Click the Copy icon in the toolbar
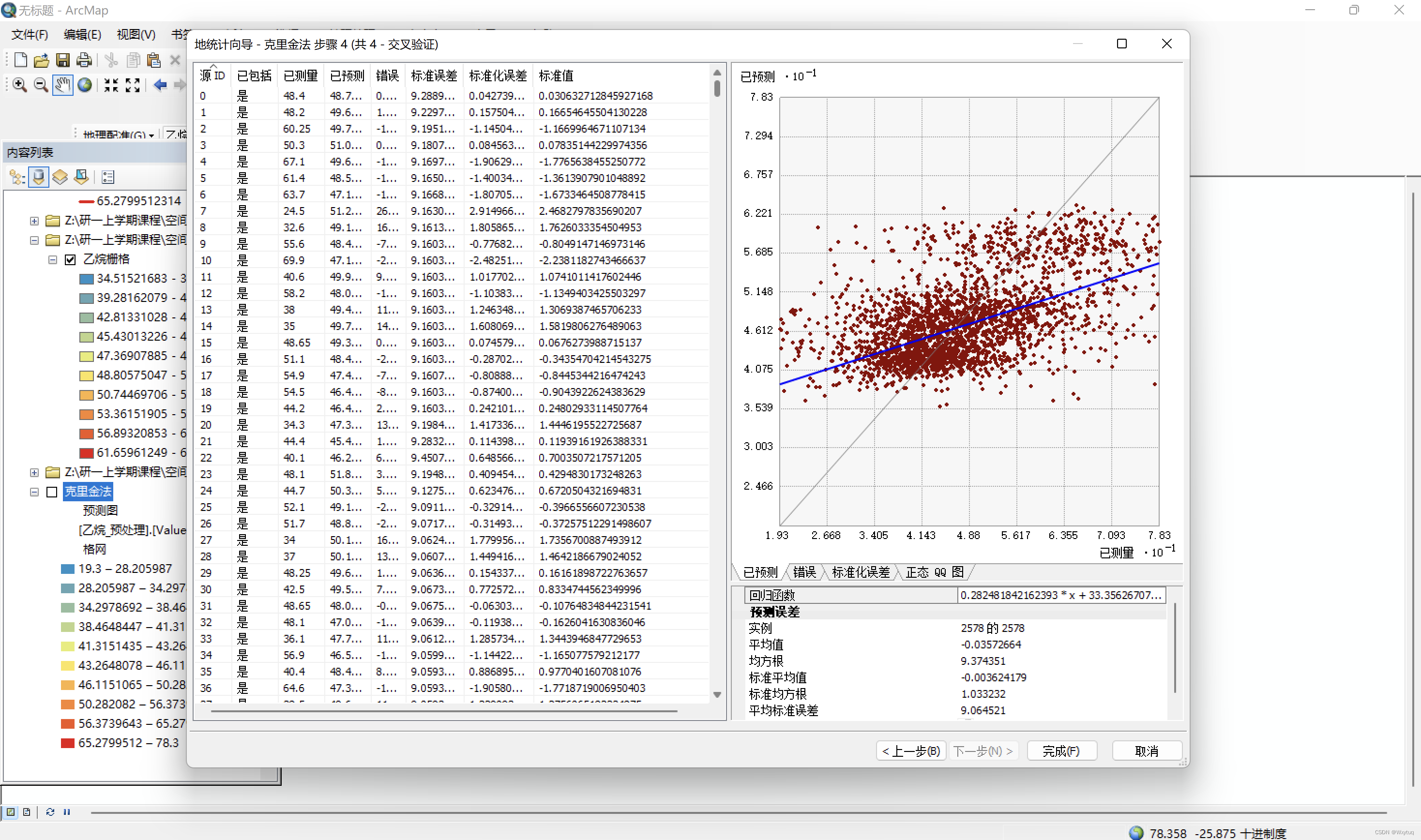Screen dimensions: 1421x840 point(133,60)
